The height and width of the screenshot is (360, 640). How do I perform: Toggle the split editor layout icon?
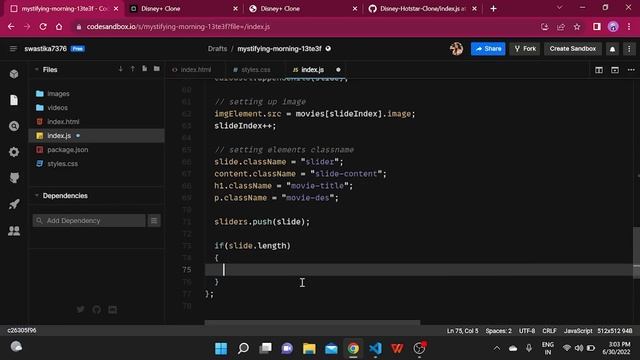[x=599, y=70]
